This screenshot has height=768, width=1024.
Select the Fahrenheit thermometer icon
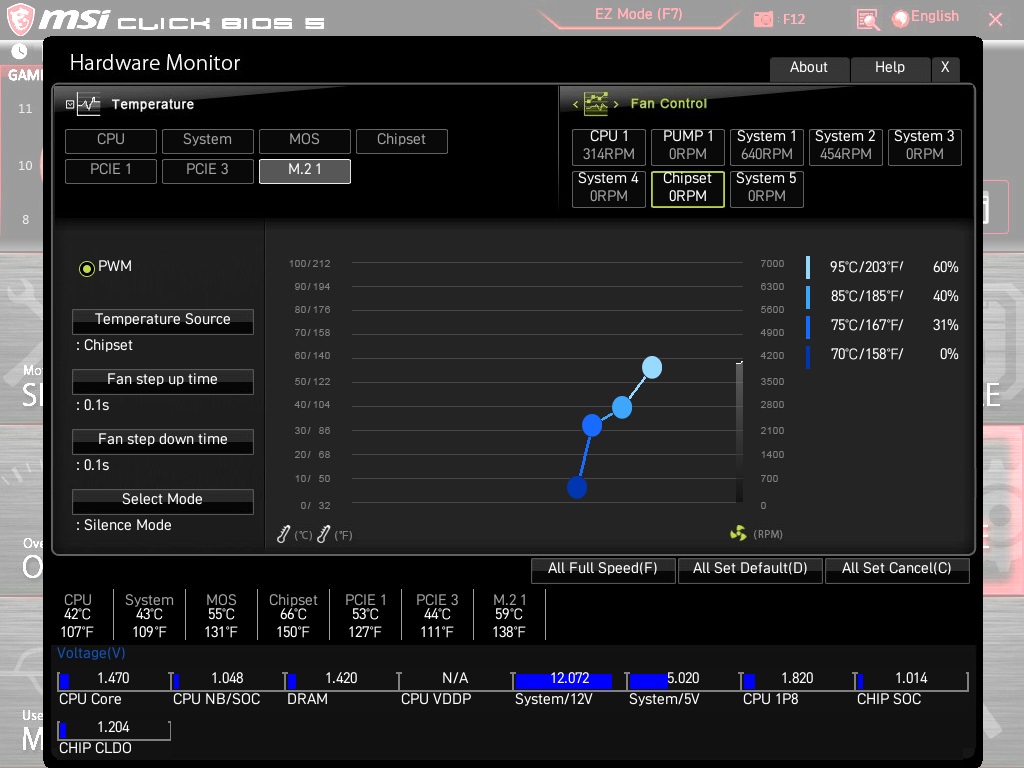[323, 534]
